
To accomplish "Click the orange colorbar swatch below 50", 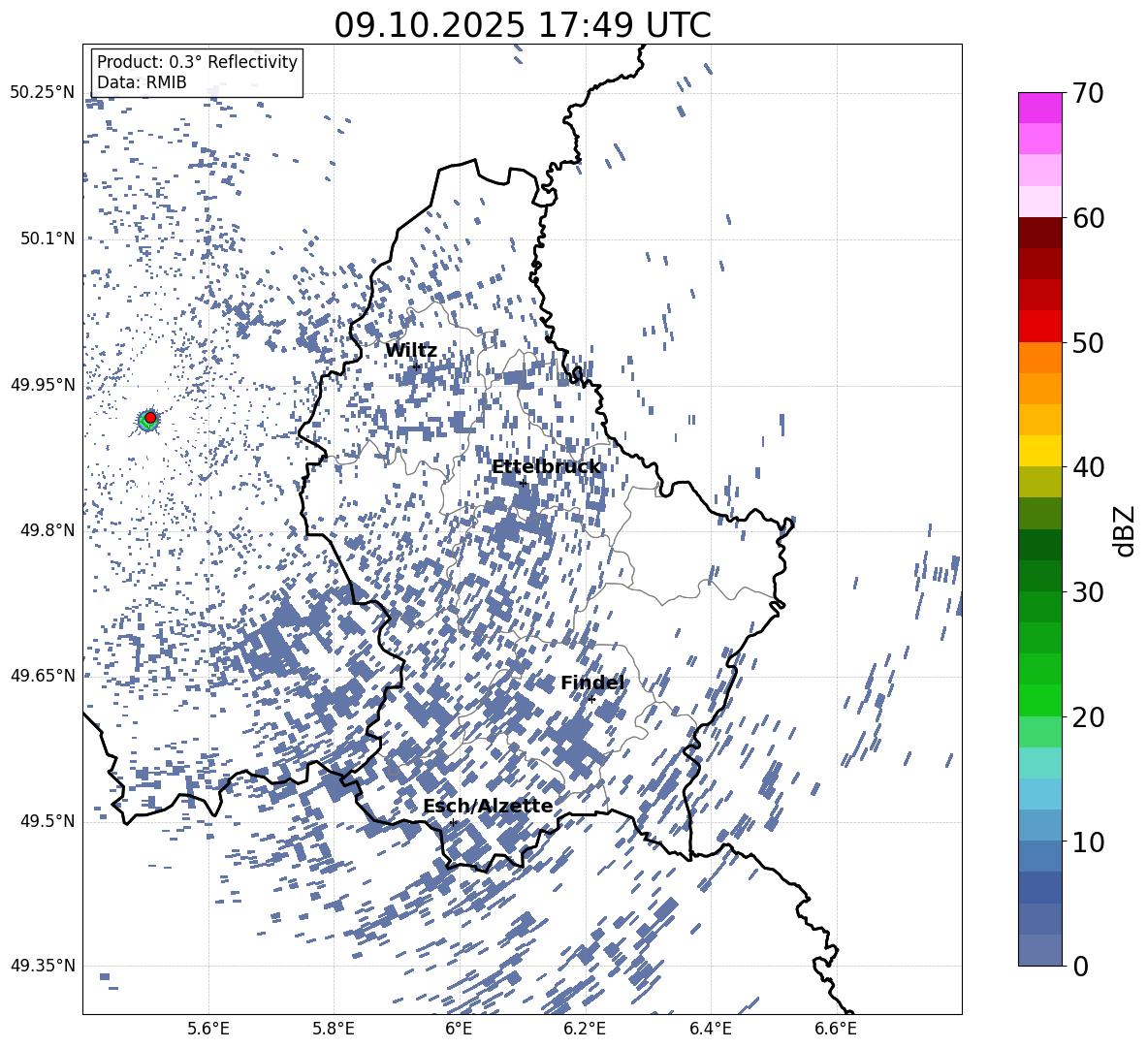I will [x=1039, y=357].
